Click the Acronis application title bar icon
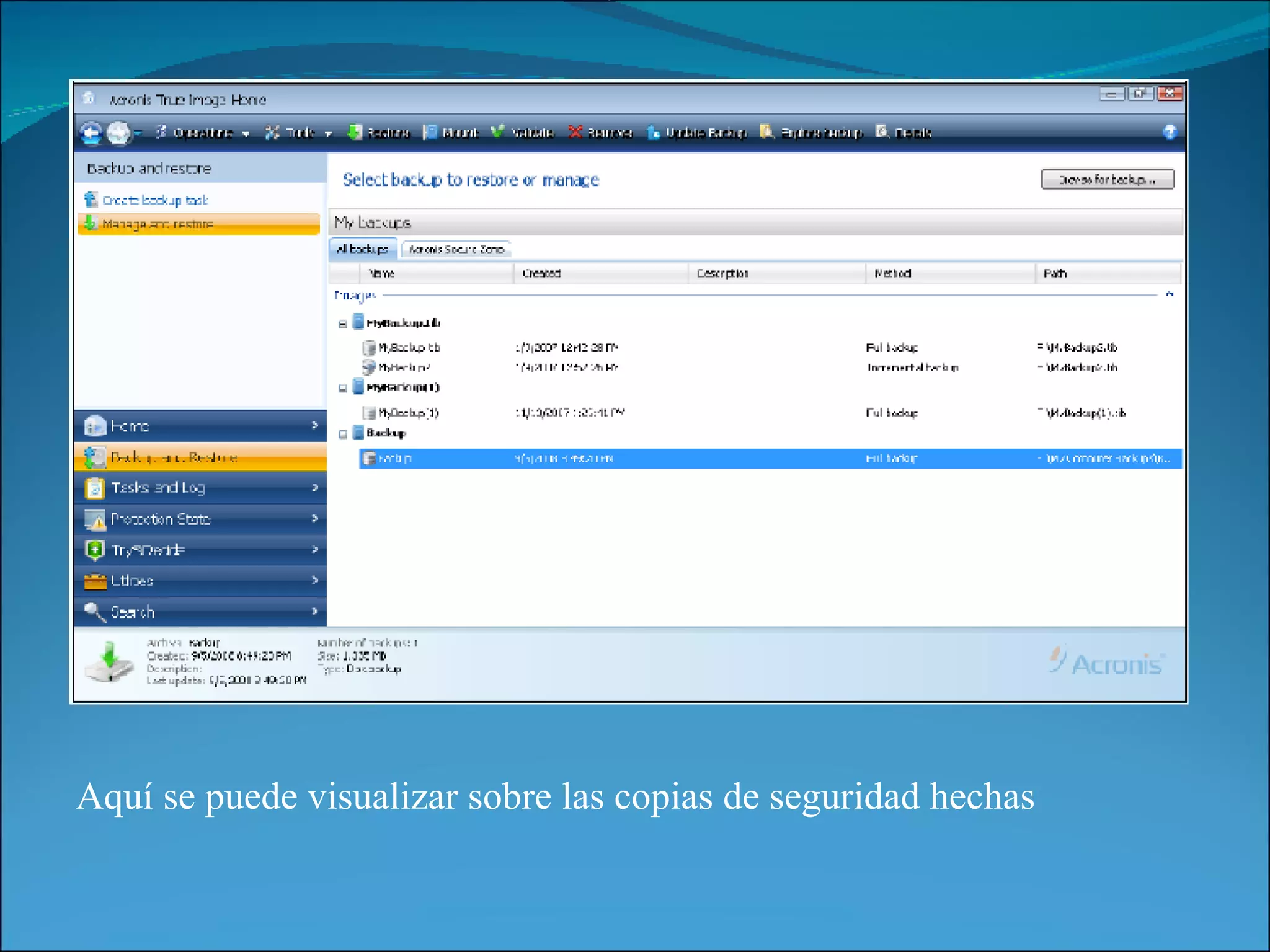This screenshot has width=1270, height=952. [89, 97]
